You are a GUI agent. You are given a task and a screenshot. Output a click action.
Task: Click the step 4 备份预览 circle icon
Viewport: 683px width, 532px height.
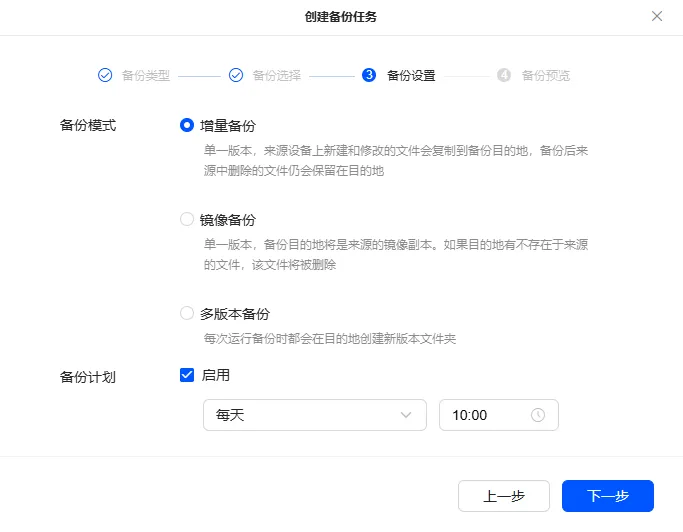[x=504, y=75]
